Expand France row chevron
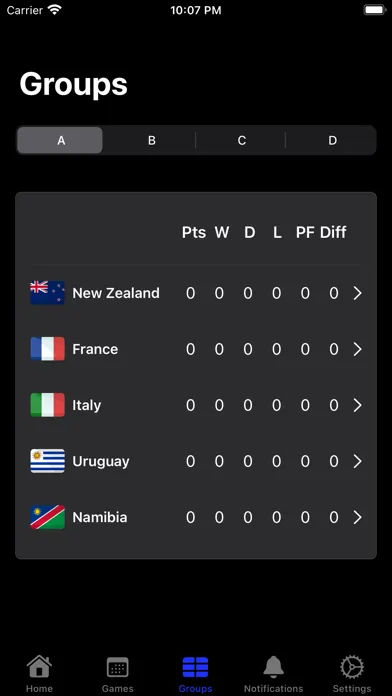This screenshot has height=696, width=392. (357, 349)
